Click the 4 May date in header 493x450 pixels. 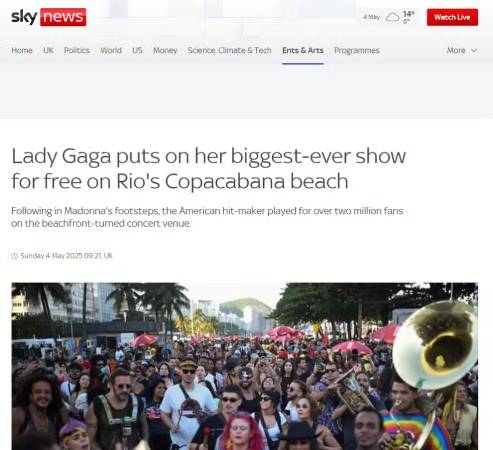[x=372, y=17]
